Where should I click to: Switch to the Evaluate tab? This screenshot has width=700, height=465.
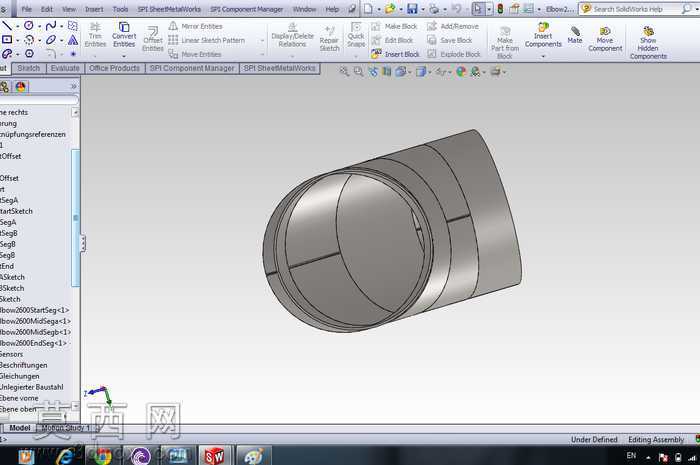pos(65,68)
